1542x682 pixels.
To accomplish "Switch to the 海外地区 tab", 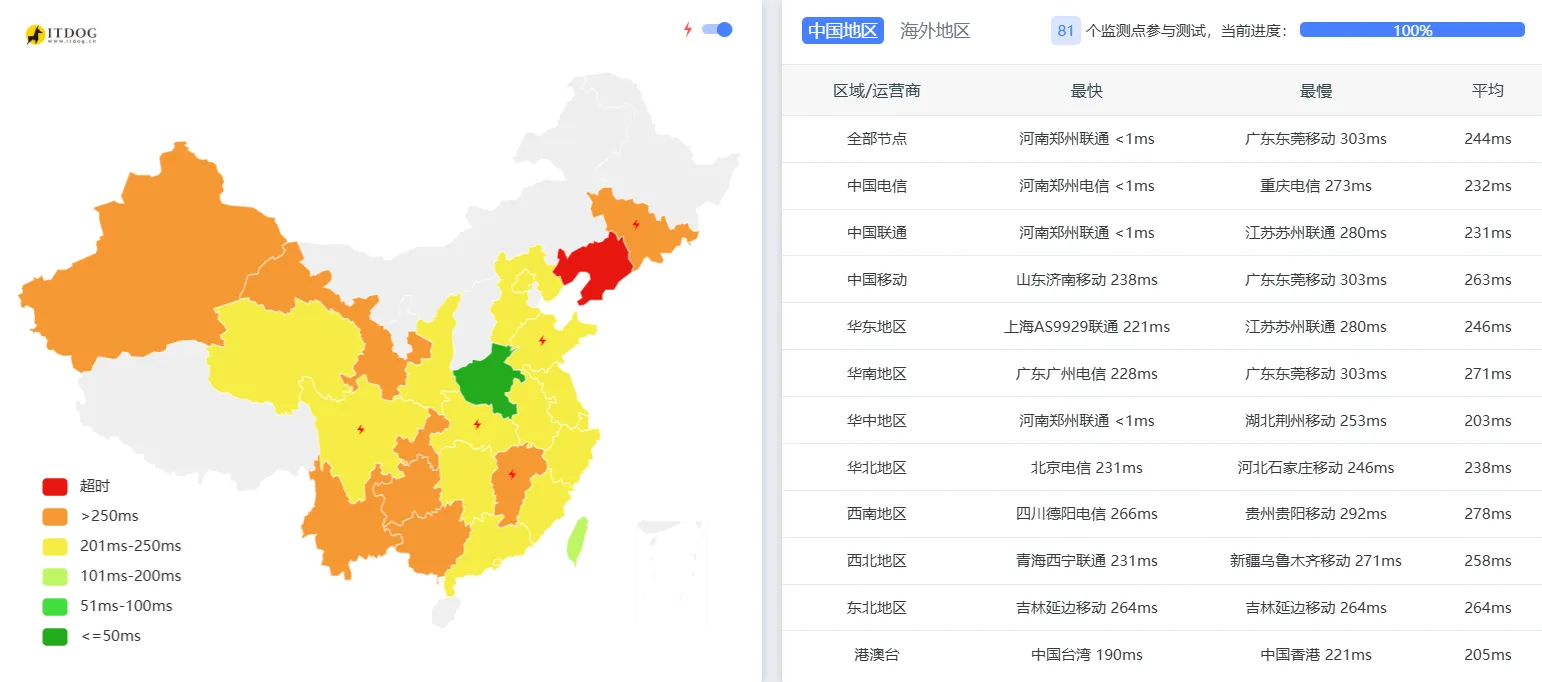I will [935, 30].
